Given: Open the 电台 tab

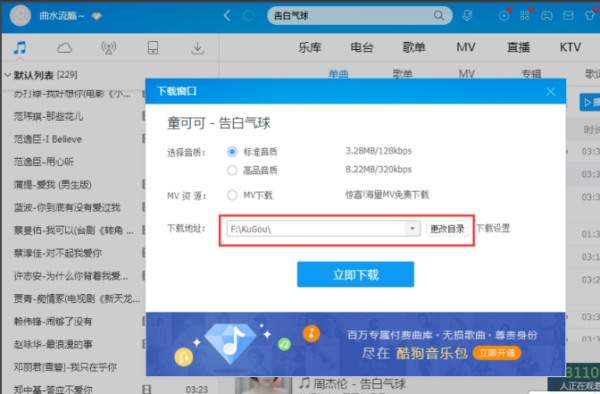Looking at the screenshot, I should click(362, 47).
